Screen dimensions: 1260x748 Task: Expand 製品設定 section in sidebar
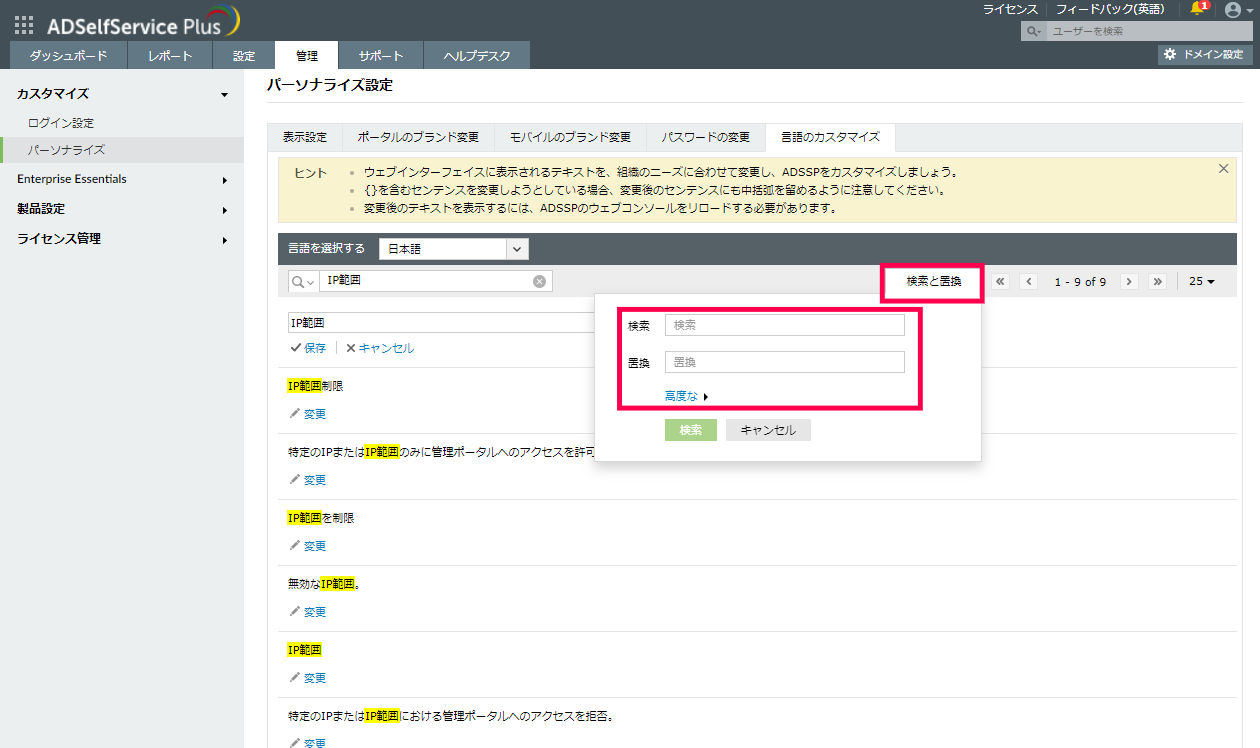pyautogui.click(x=122, y=209)
